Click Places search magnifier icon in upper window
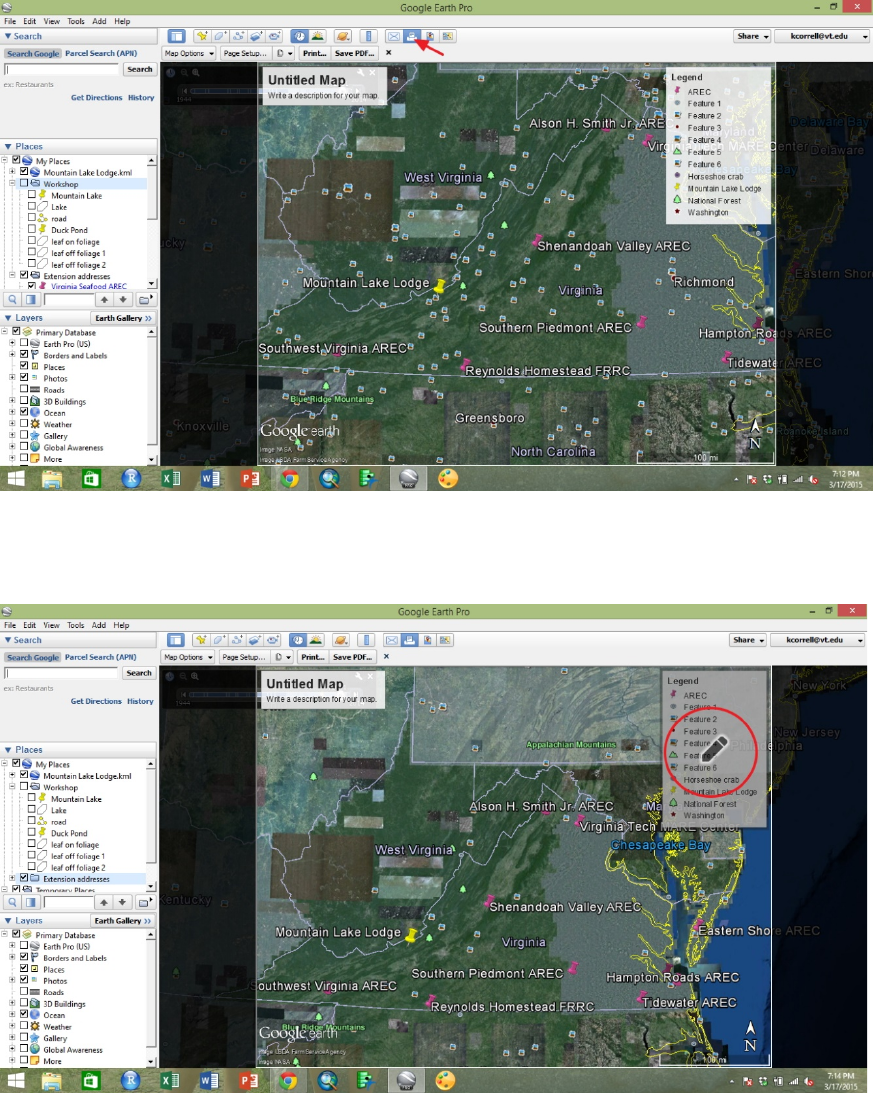 pos(13,300)
